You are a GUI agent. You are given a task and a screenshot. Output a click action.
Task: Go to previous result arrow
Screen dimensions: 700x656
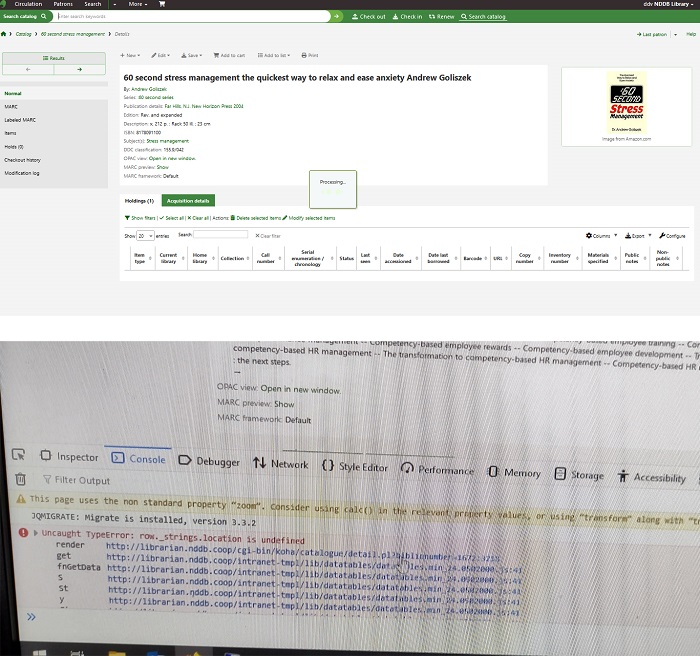27,70
